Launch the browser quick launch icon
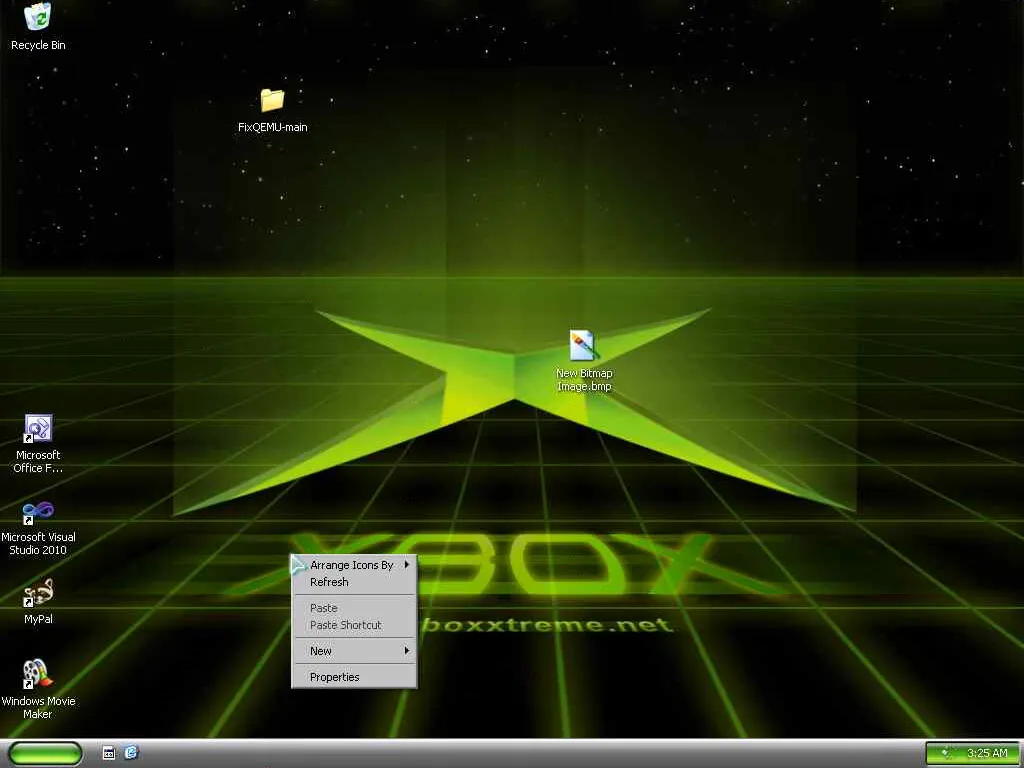Image resolution: width=1024 pixels, height=768 pixels. click(x=131, y=753)
